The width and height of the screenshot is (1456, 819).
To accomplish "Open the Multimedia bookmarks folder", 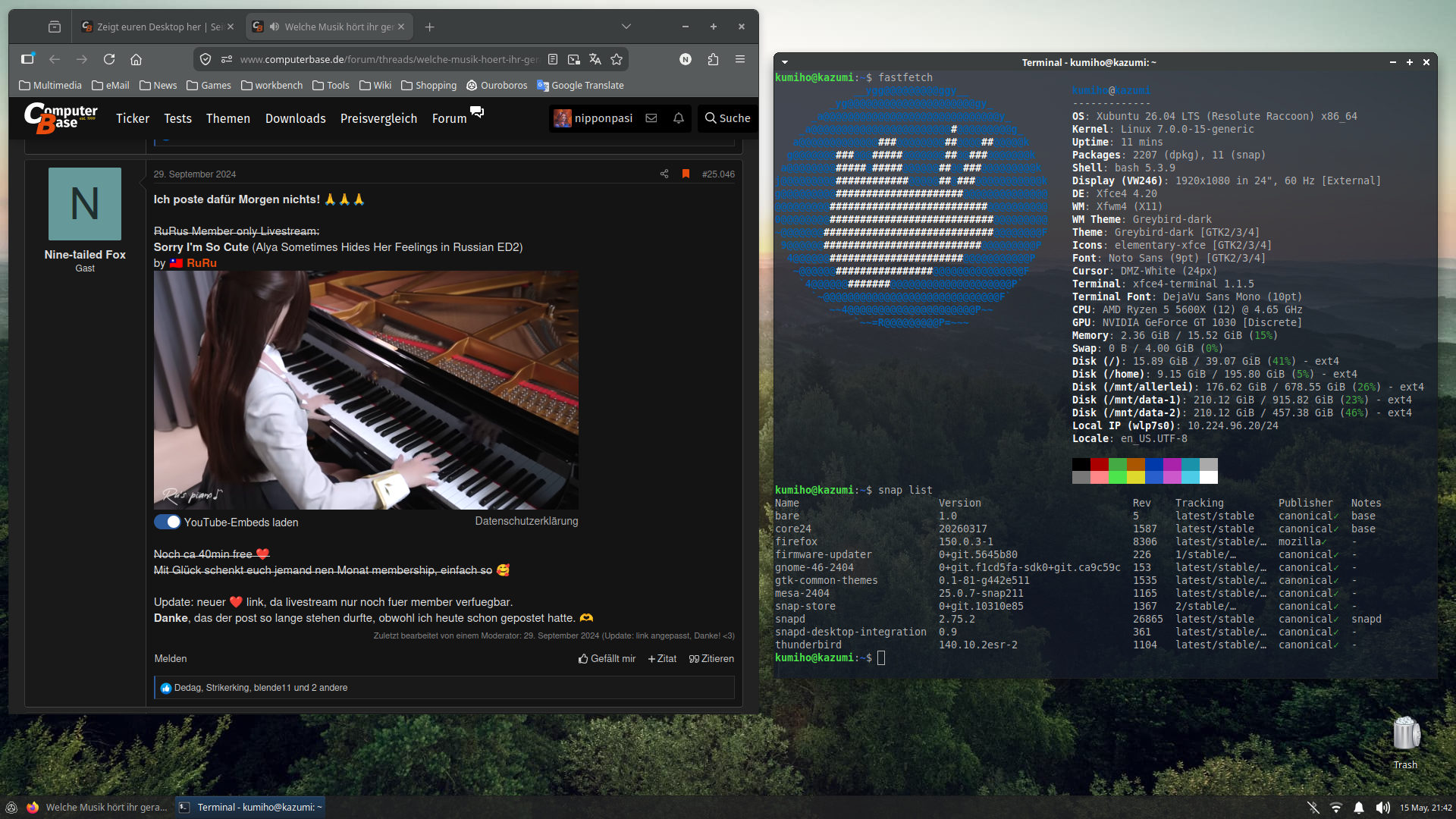I will click(50, 85).
